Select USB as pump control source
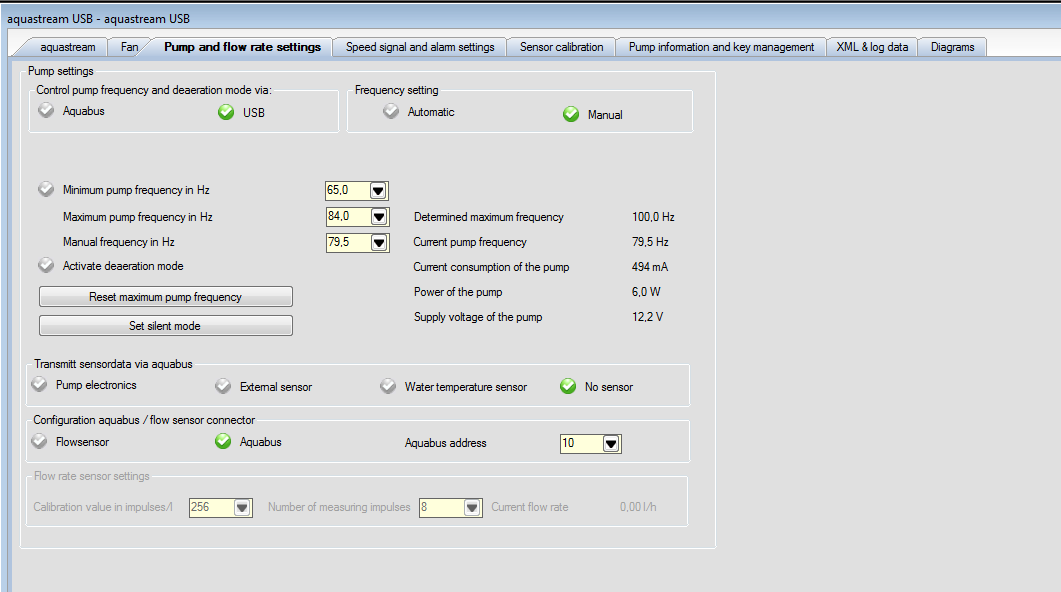Image resolution: width=1061 pixels, height=592 pixels. click(x=226, y=112)
